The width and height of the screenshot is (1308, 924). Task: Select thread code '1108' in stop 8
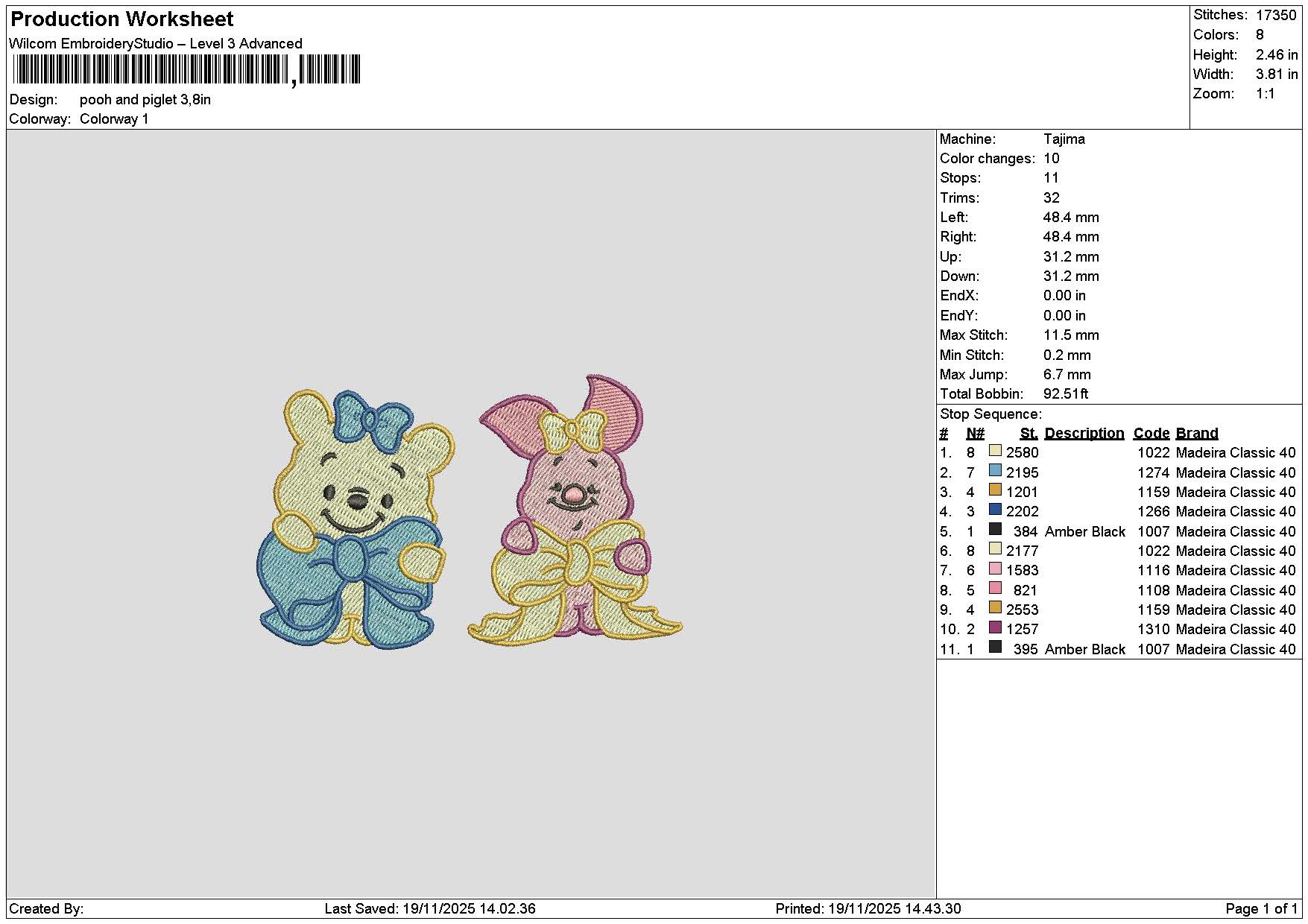(x=1154, y=591)
